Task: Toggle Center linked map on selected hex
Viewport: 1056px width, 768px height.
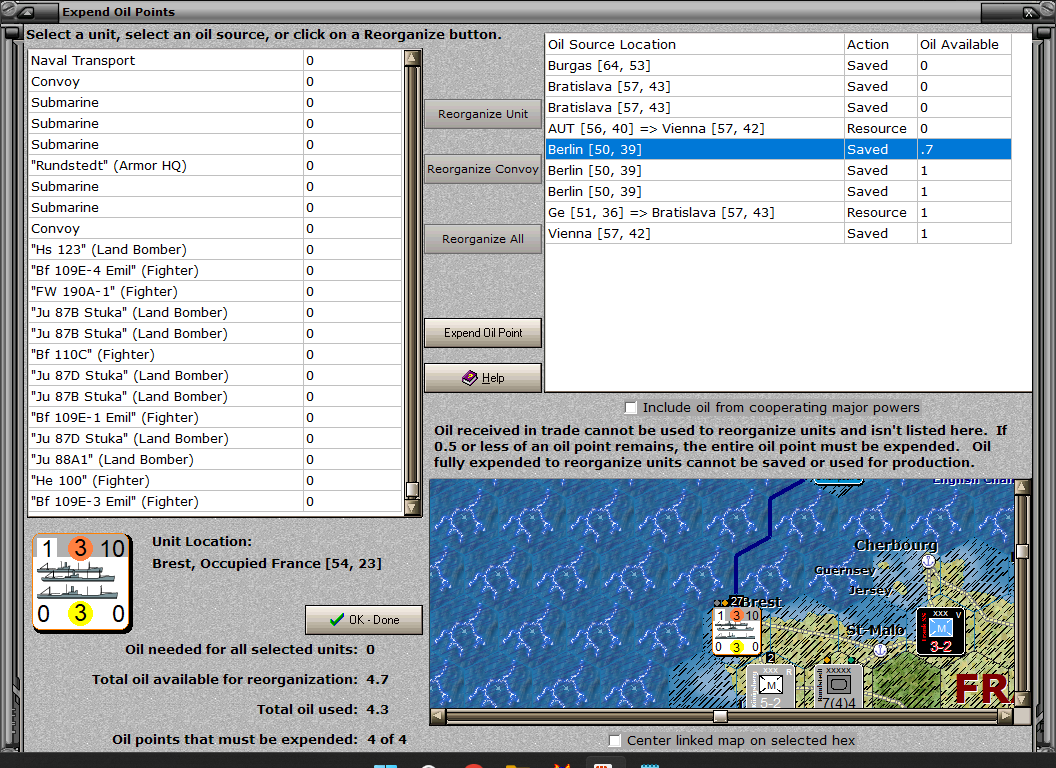Action: coord(614,740)
